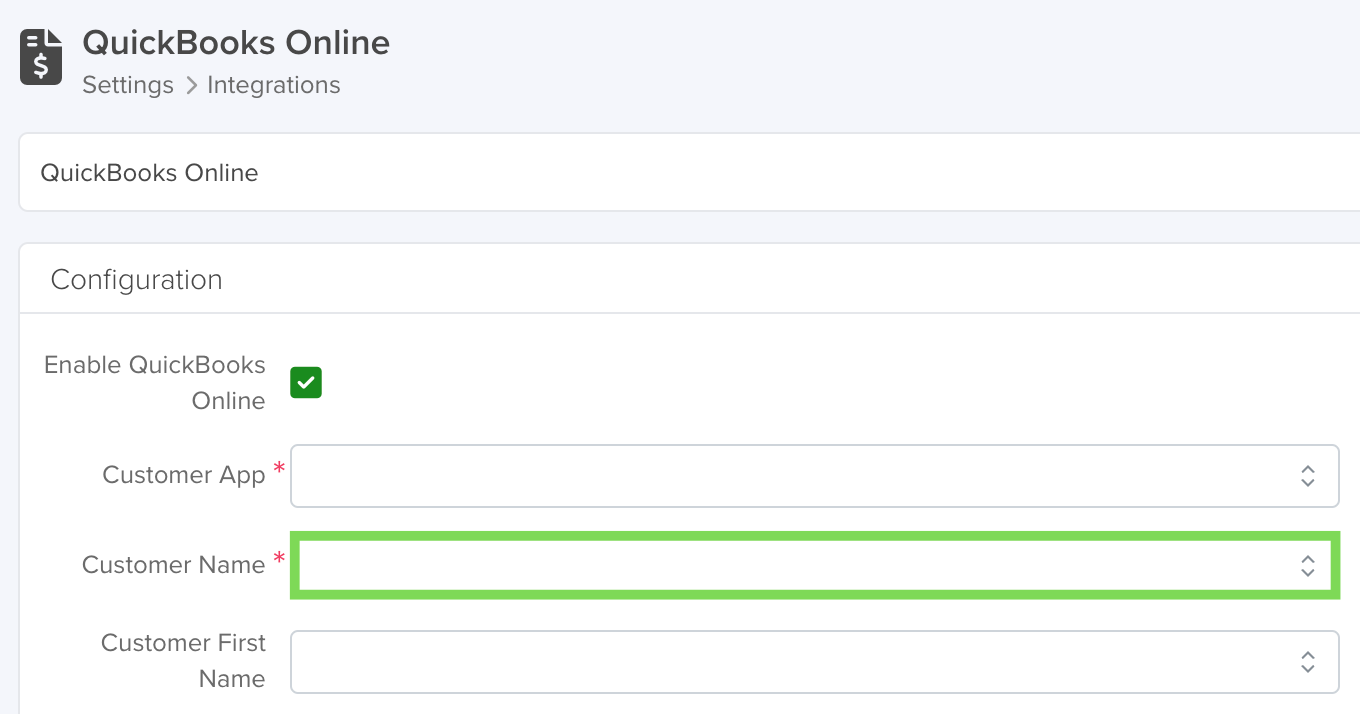The width and height of the screenshot is (1360, 714).
Task: Click the Configuration section header
Action: pos(136,279)
